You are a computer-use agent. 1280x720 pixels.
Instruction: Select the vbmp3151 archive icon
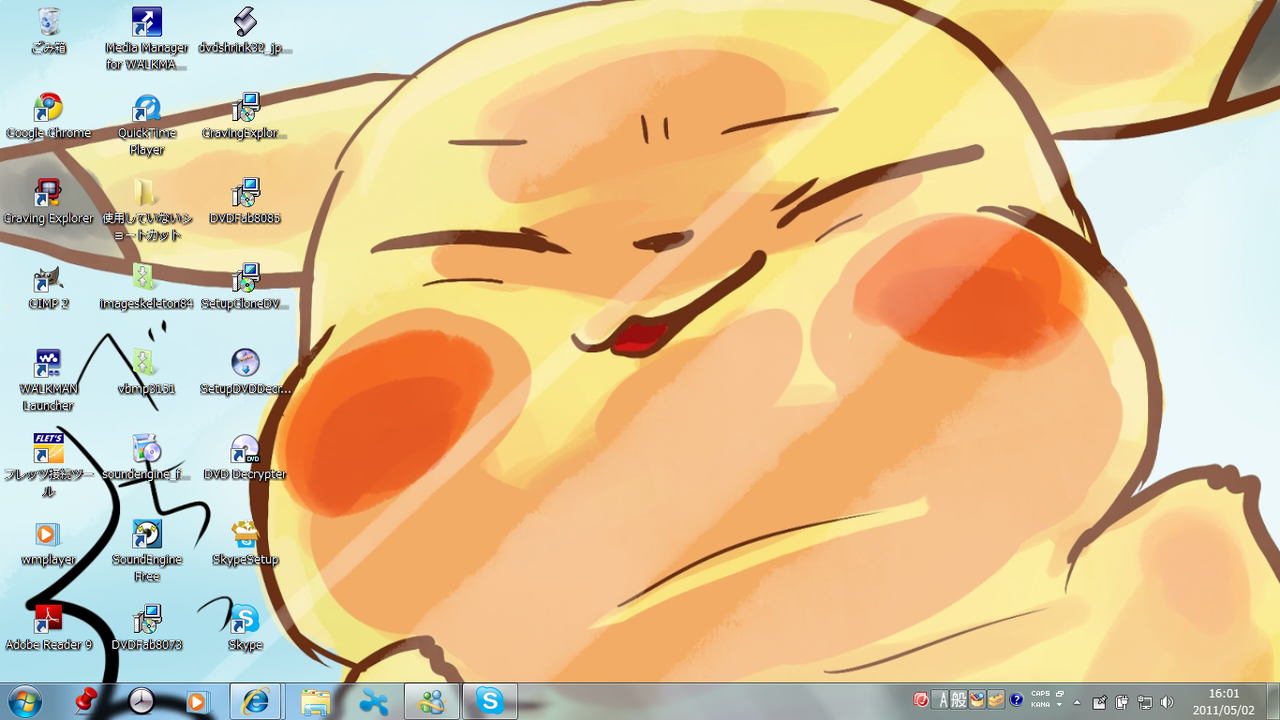[146, 372]
